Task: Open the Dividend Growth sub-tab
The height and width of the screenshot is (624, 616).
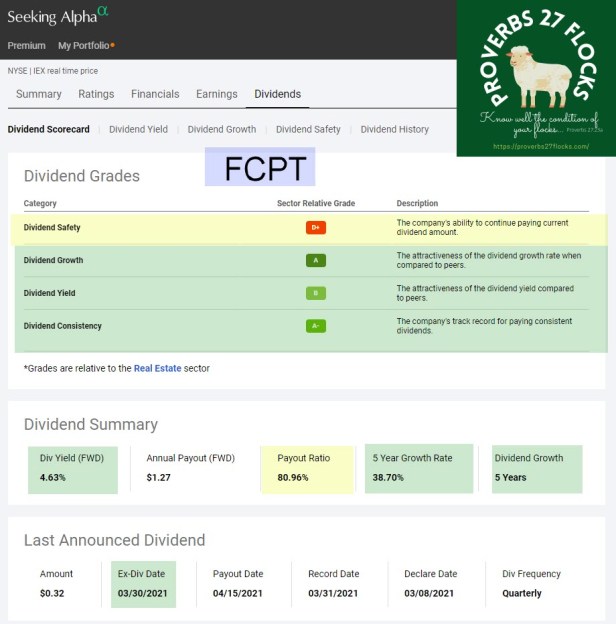Action: (221, 129)
